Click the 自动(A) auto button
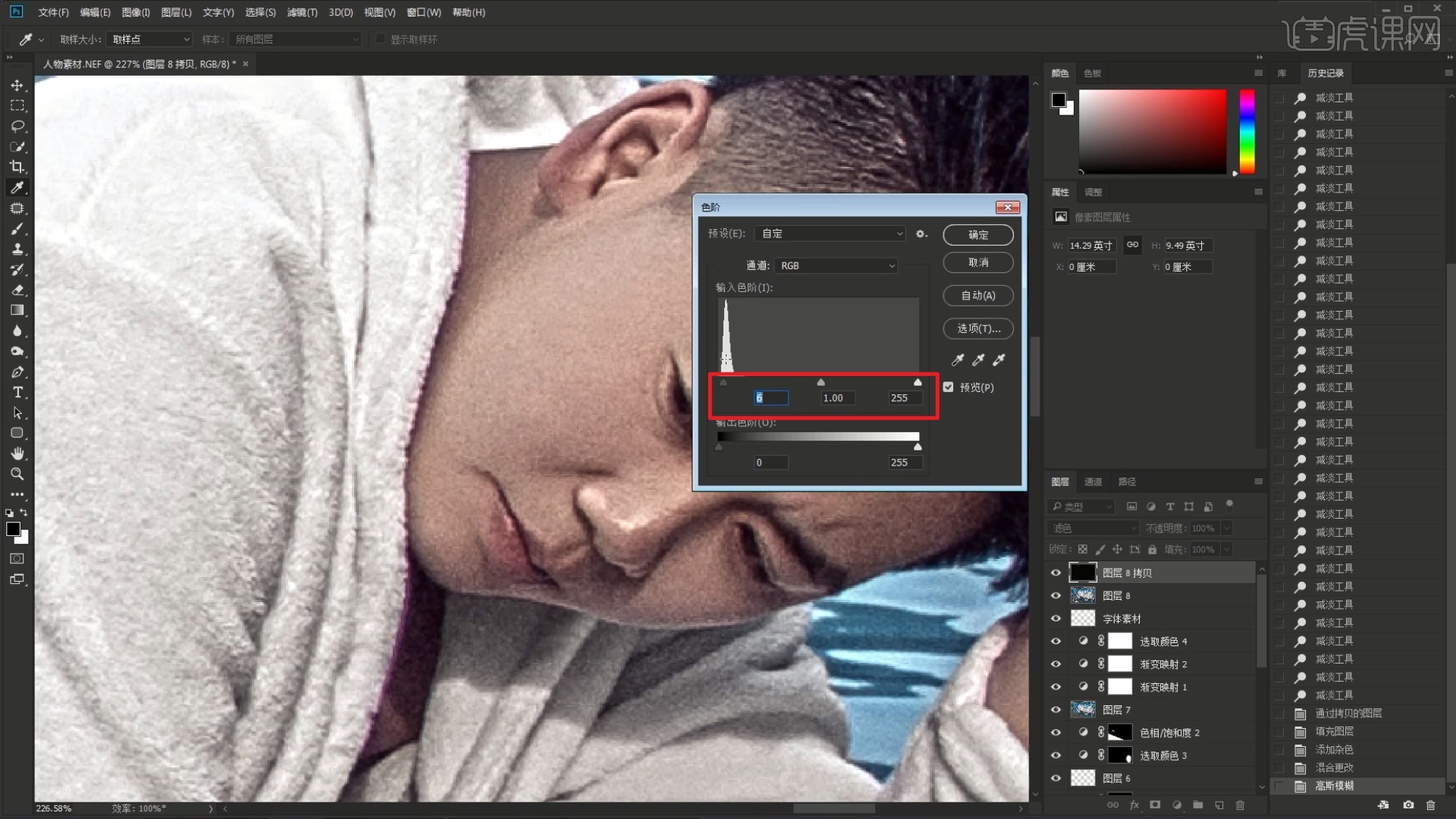Viewport: 1456px width, 819px height. (977, 296)
